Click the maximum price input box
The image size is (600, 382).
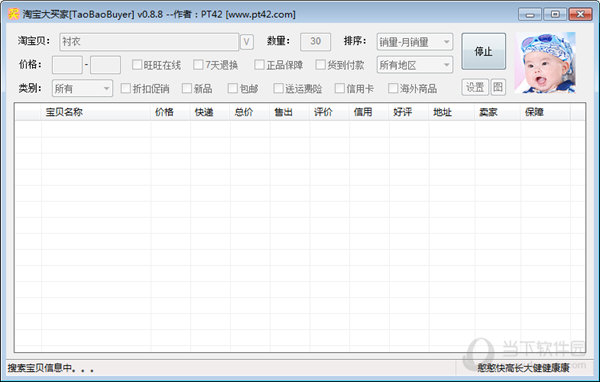coord(106,65)
